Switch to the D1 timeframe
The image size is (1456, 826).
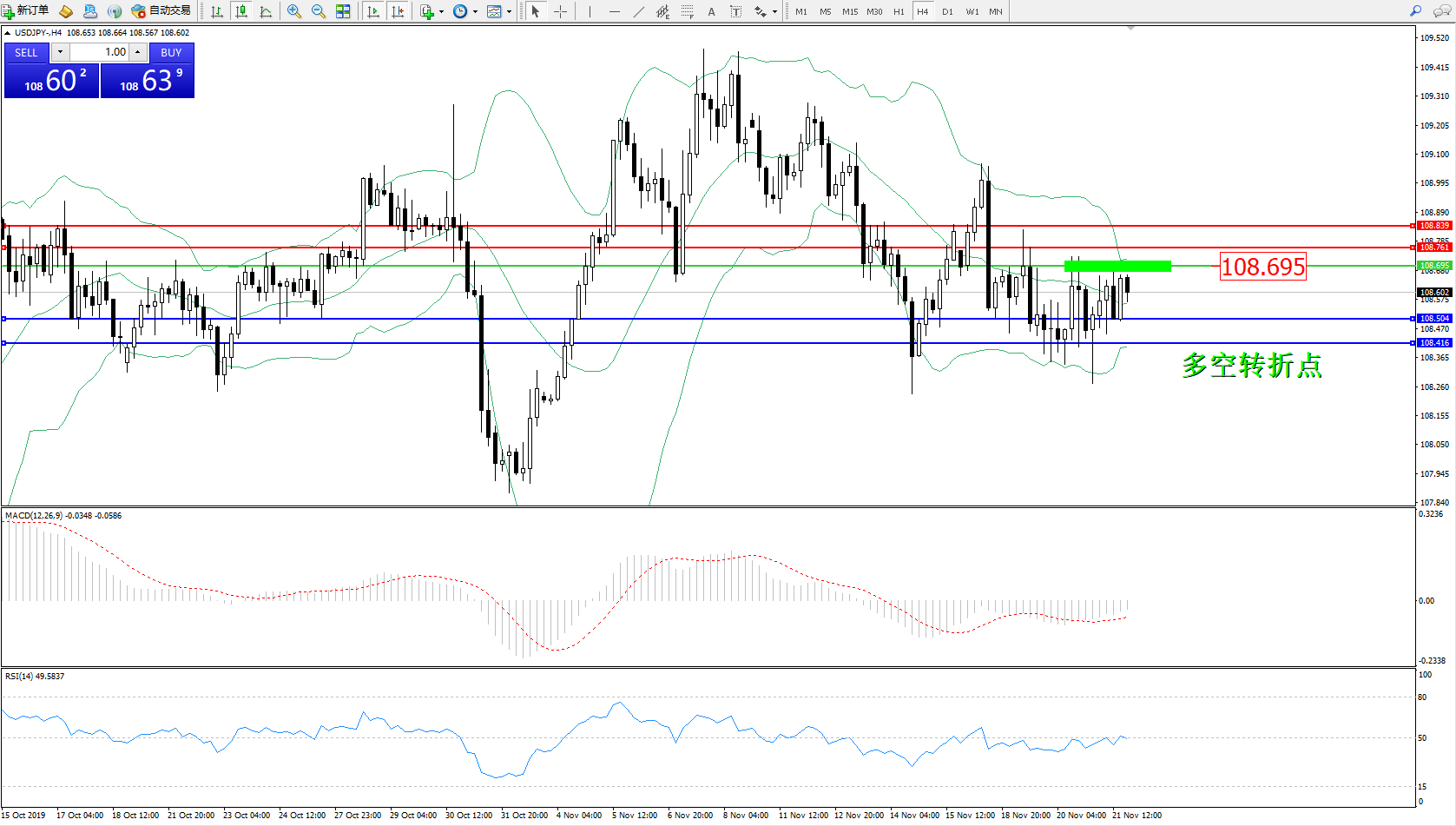click(947, 11)
